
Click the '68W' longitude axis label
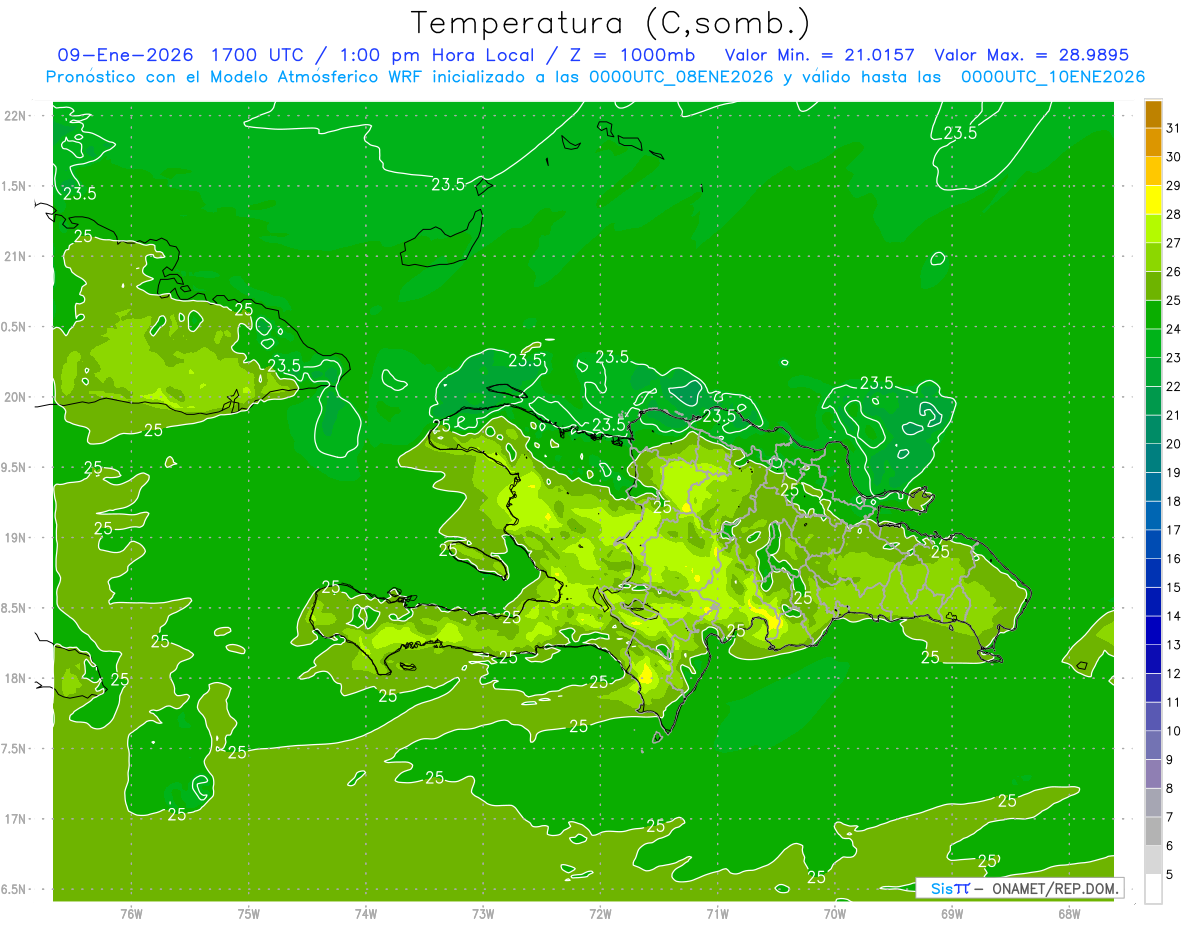1069,913
